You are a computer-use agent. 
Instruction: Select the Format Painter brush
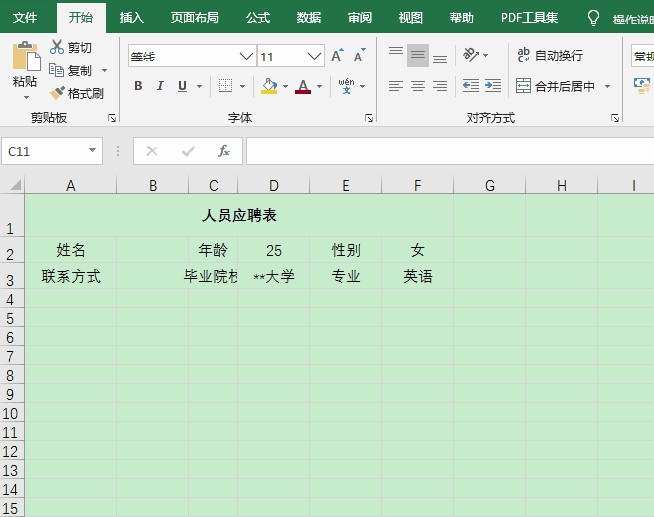57,93
